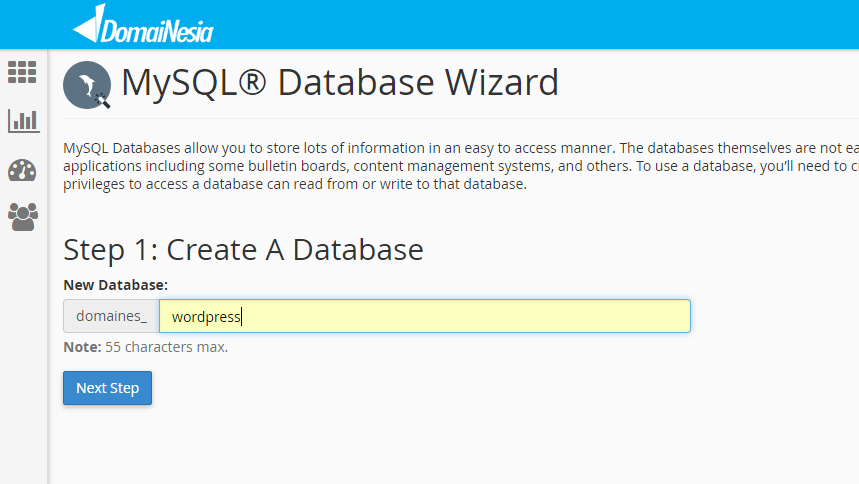Screen dimensions: 859x484
Task: Click the divider line under the wizard title
Action: (x=461, y=118)
